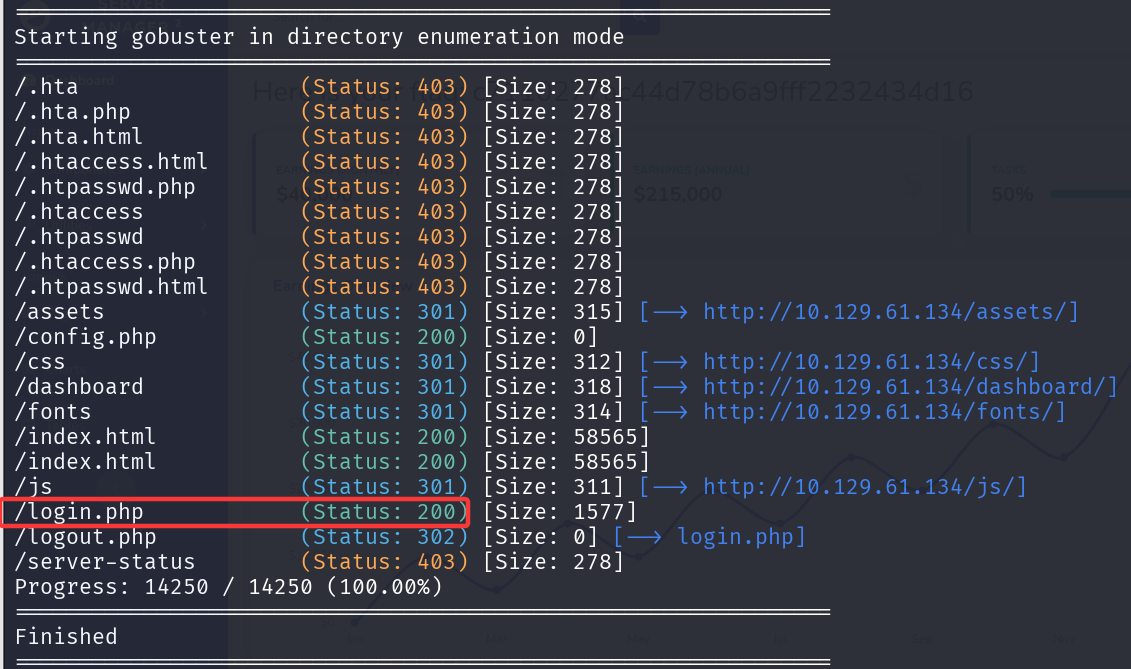Click the /.htaccess.html path text
This screenshot has height=669, width=1131.
click(x=111, y=162)
